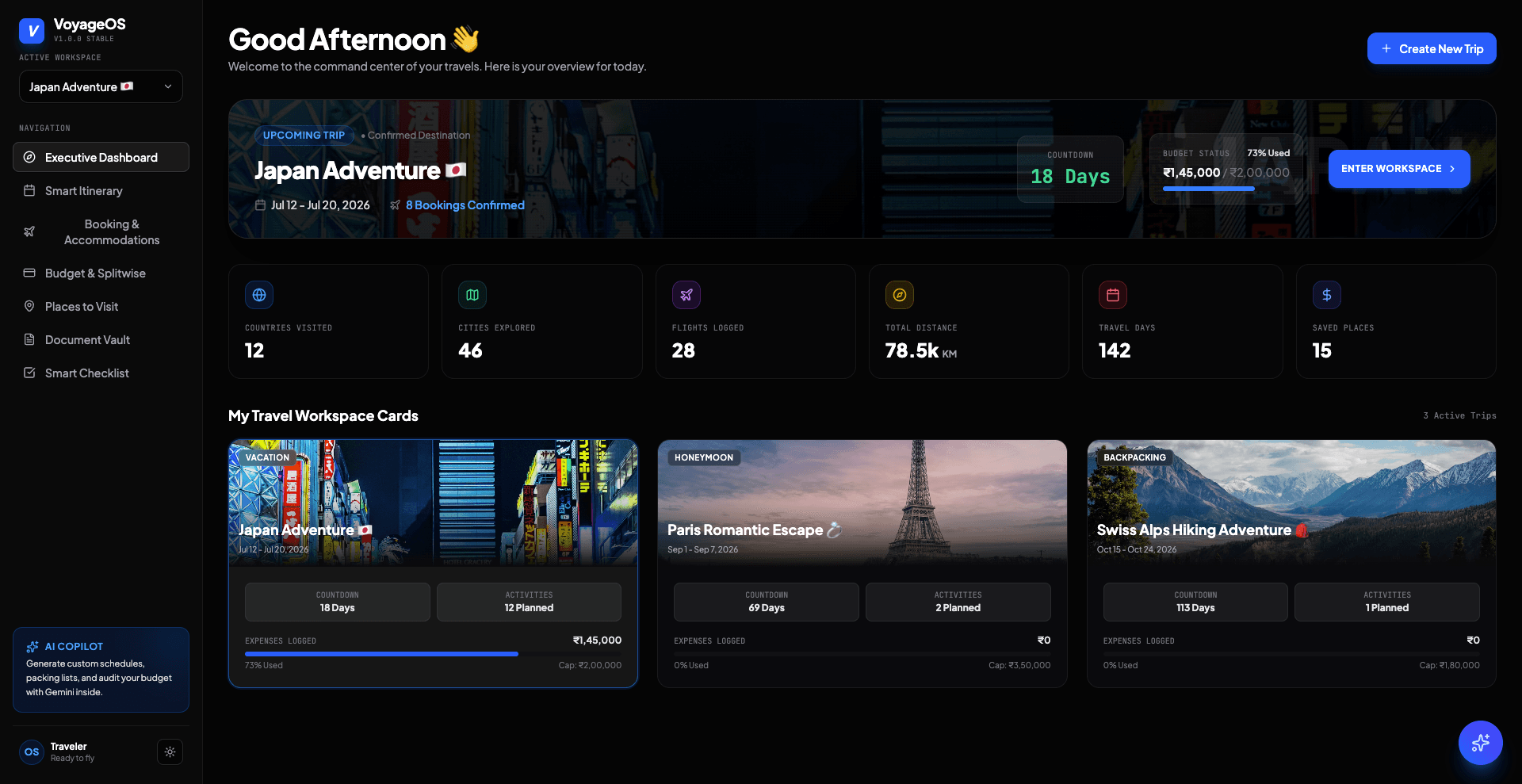Click the Total Distance compass icon
Screen dimensions: 1522x784
(900, 295)
